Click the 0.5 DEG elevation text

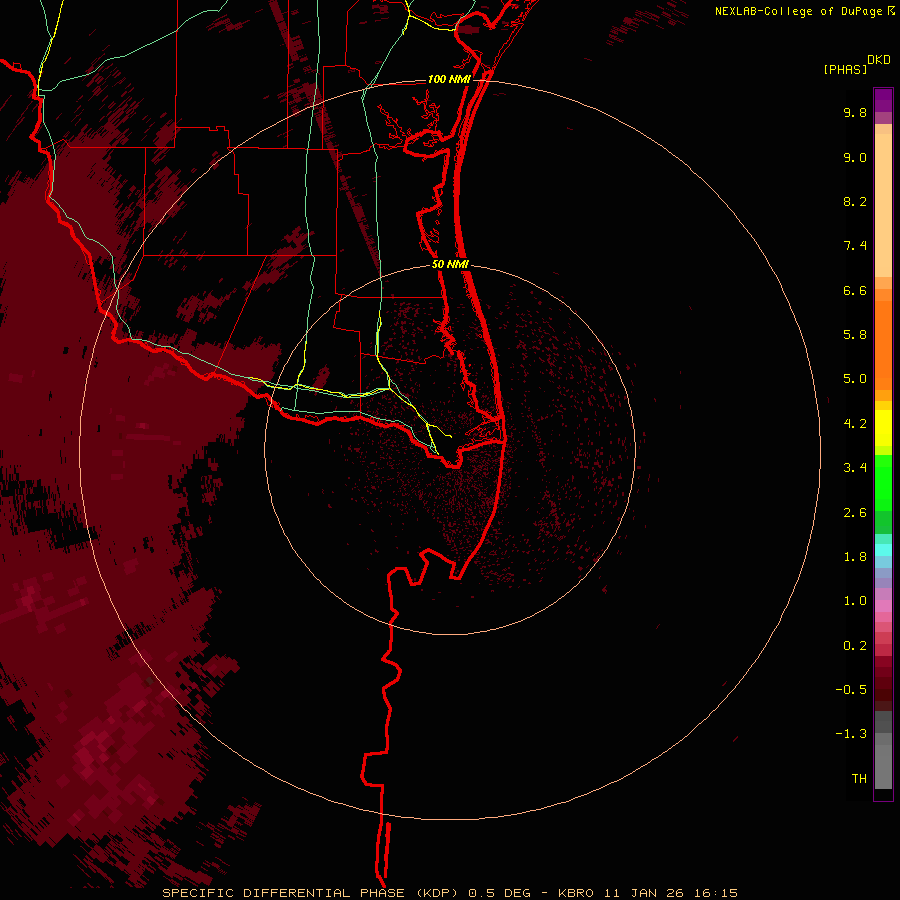tap(499, 893)
